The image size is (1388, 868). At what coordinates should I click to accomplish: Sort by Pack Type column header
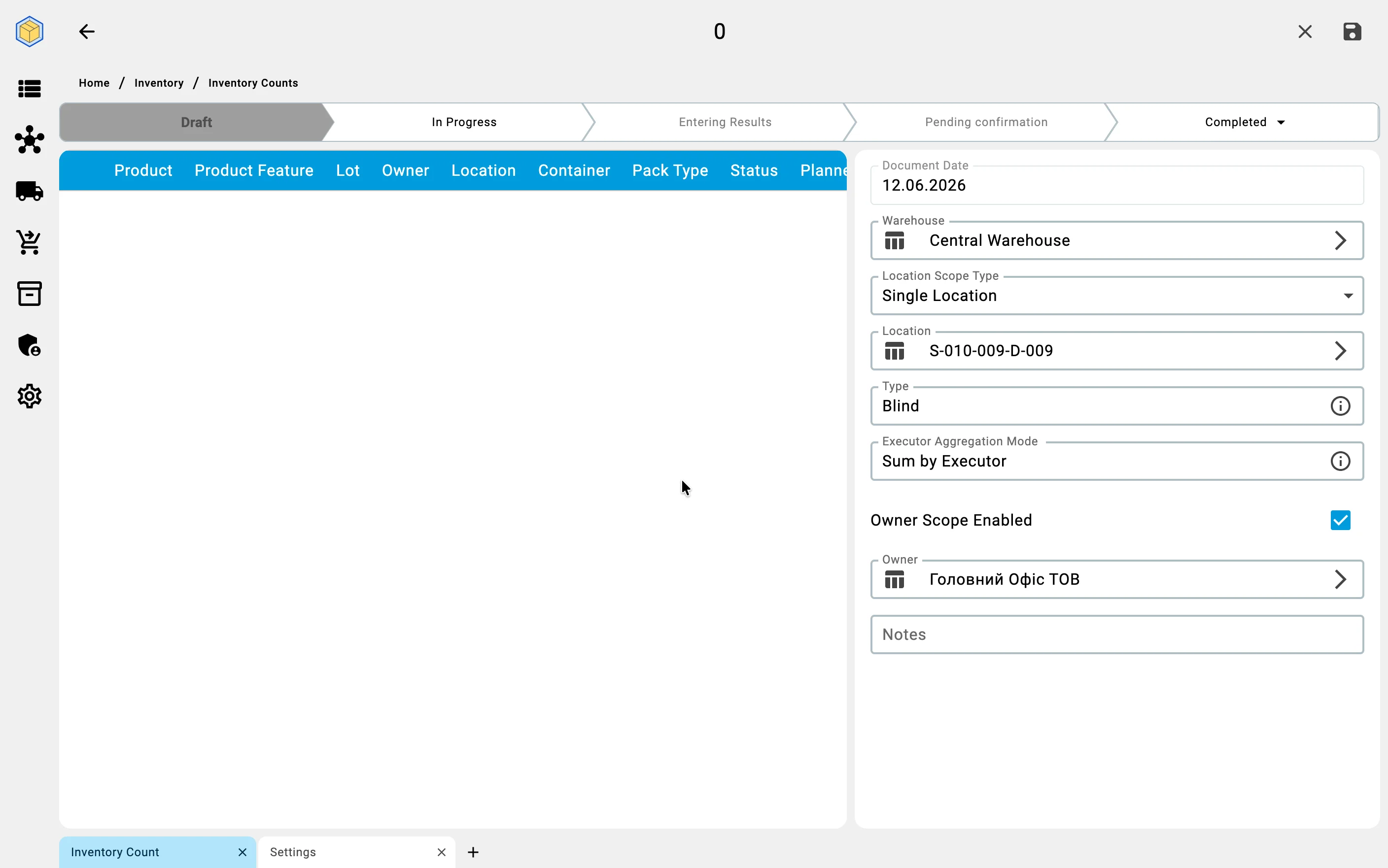tap(669, 170)
